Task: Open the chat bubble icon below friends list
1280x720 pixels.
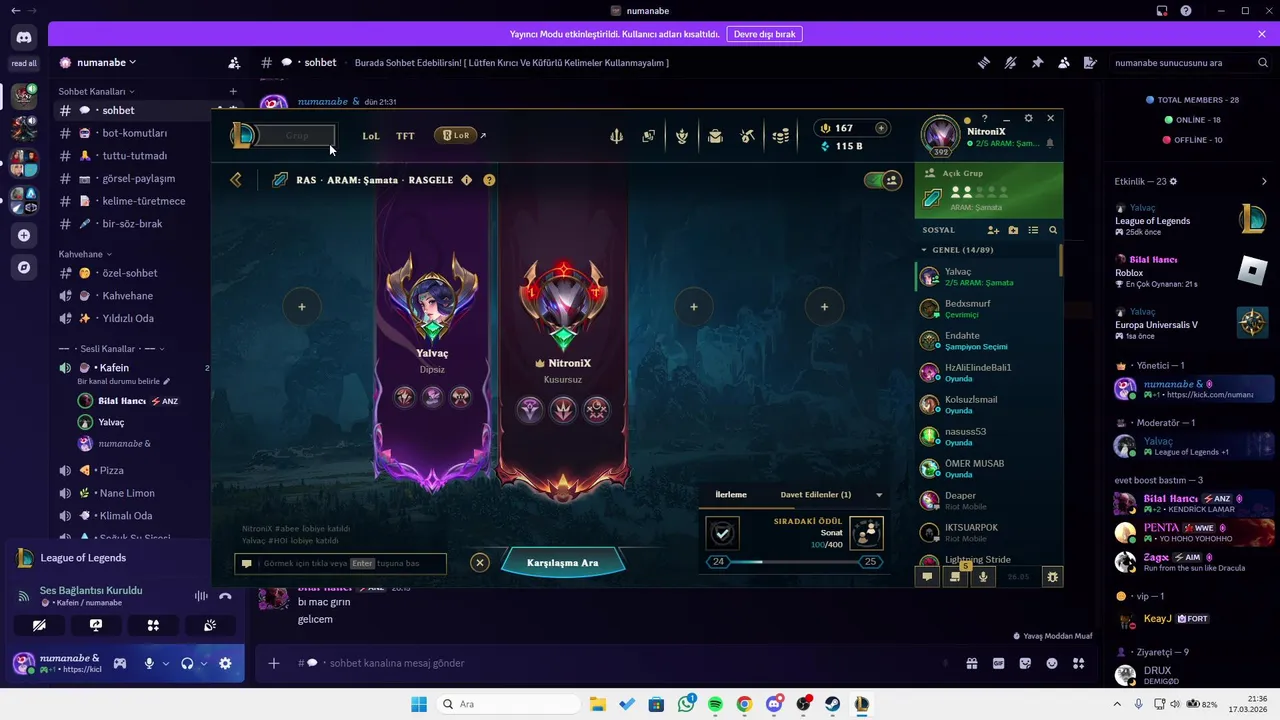Action: (928, 576)
